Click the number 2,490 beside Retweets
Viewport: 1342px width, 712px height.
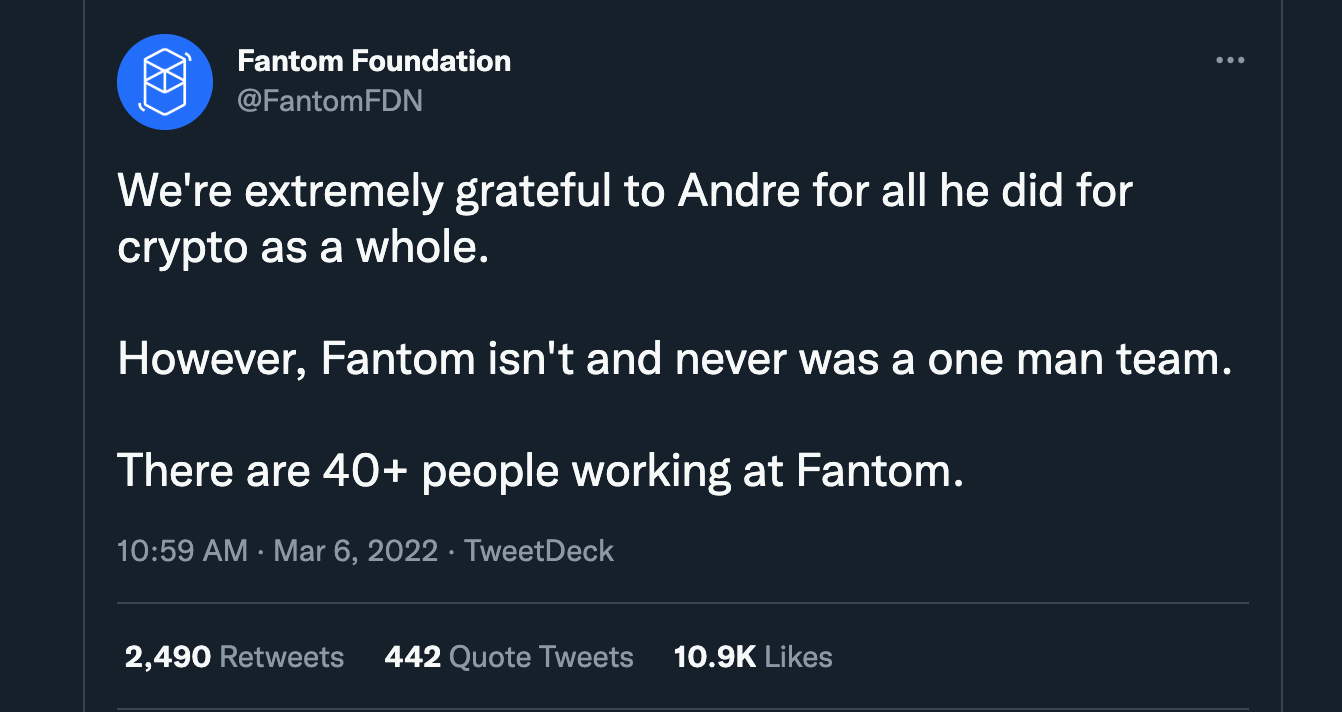(168, 657)
